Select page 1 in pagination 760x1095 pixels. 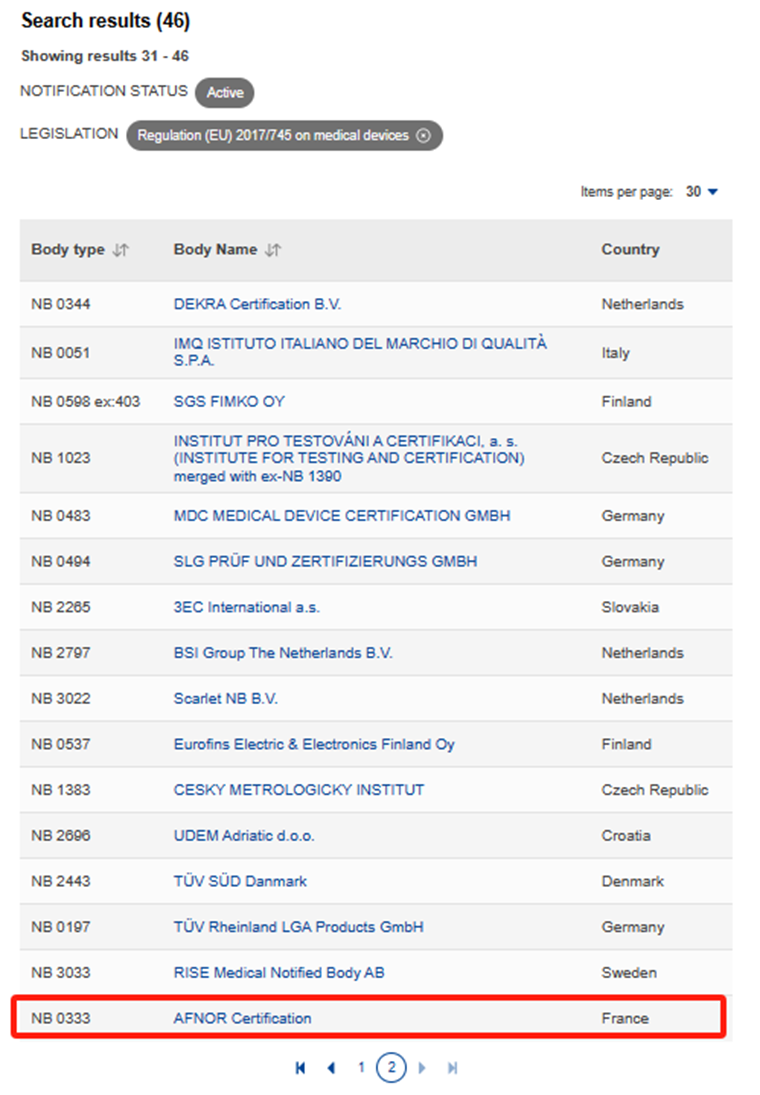(x=361, y=1068)
